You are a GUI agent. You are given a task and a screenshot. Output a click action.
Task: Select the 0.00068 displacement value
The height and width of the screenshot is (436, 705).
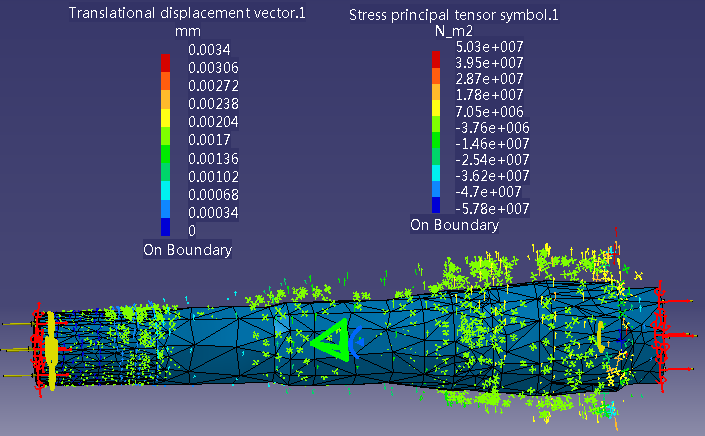coord(213,195)
